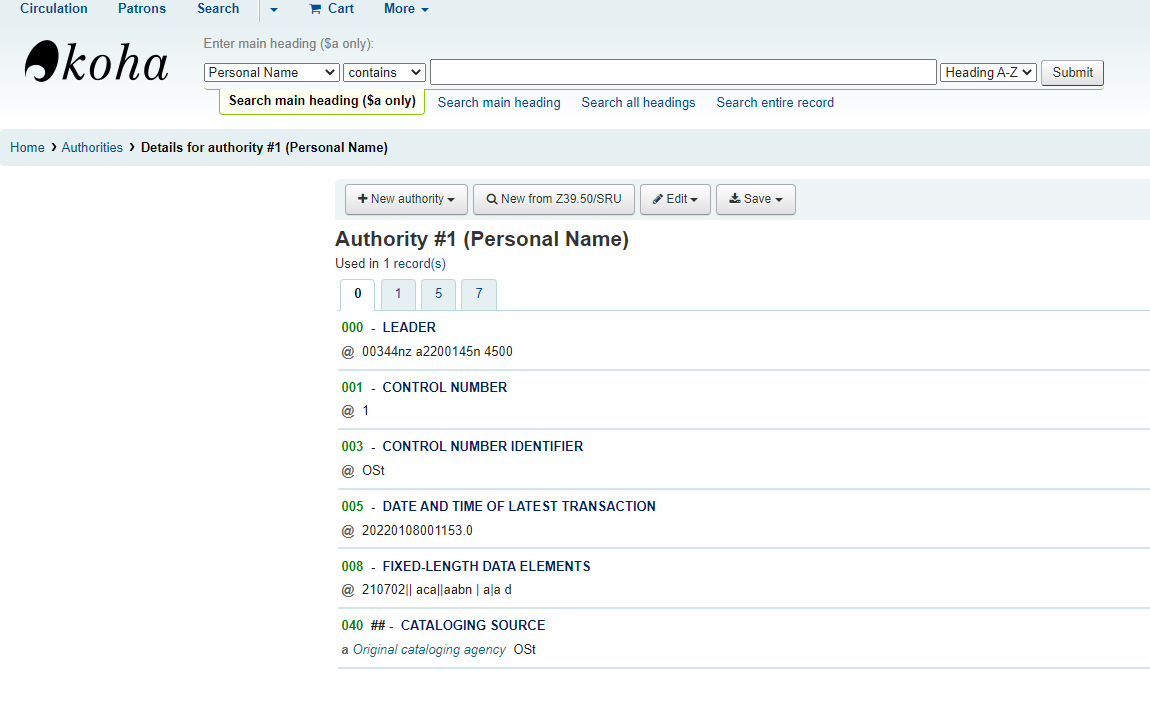1150x711 pixels.
Task: Open the Save download dropdown
Action: point(755,199)
